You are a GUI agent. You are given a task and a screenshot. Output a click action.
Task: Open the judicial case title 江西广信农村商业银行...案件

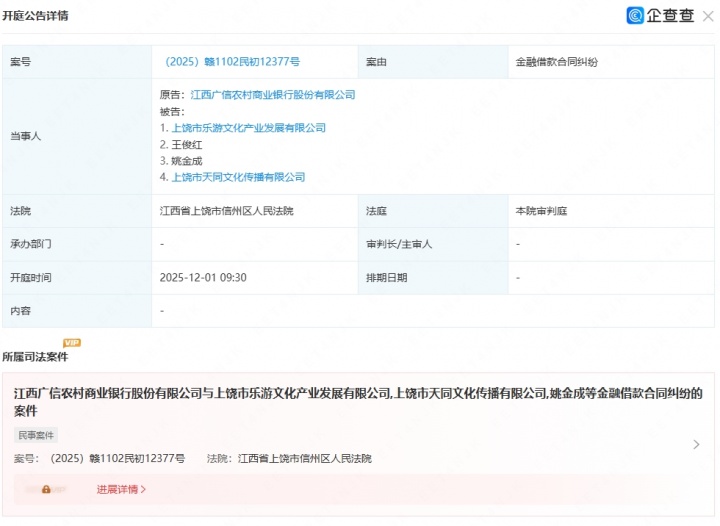coord(358,402)
